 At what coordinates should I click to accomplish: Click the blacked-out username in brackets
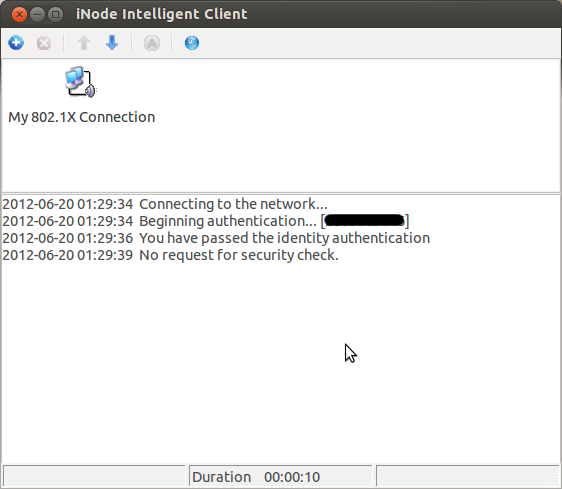point(365,220)
